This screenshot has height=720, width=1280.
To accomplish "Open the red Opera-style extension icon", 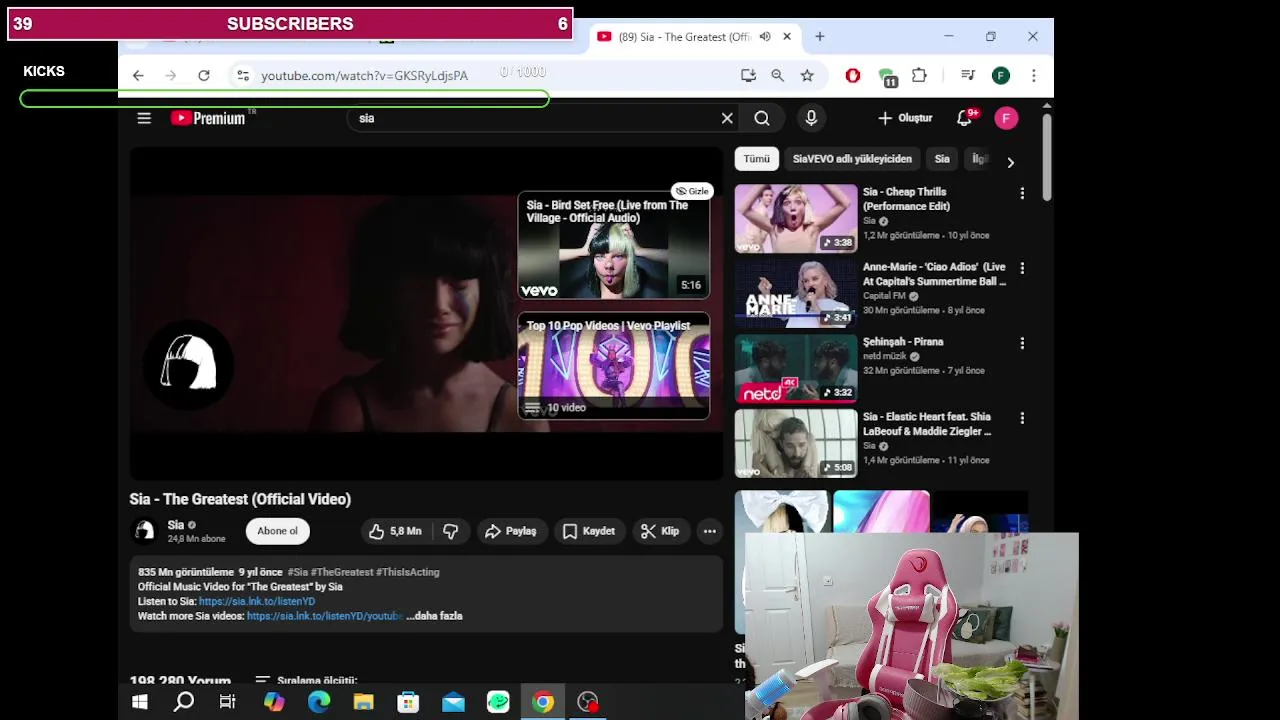I will coord(853,75).
